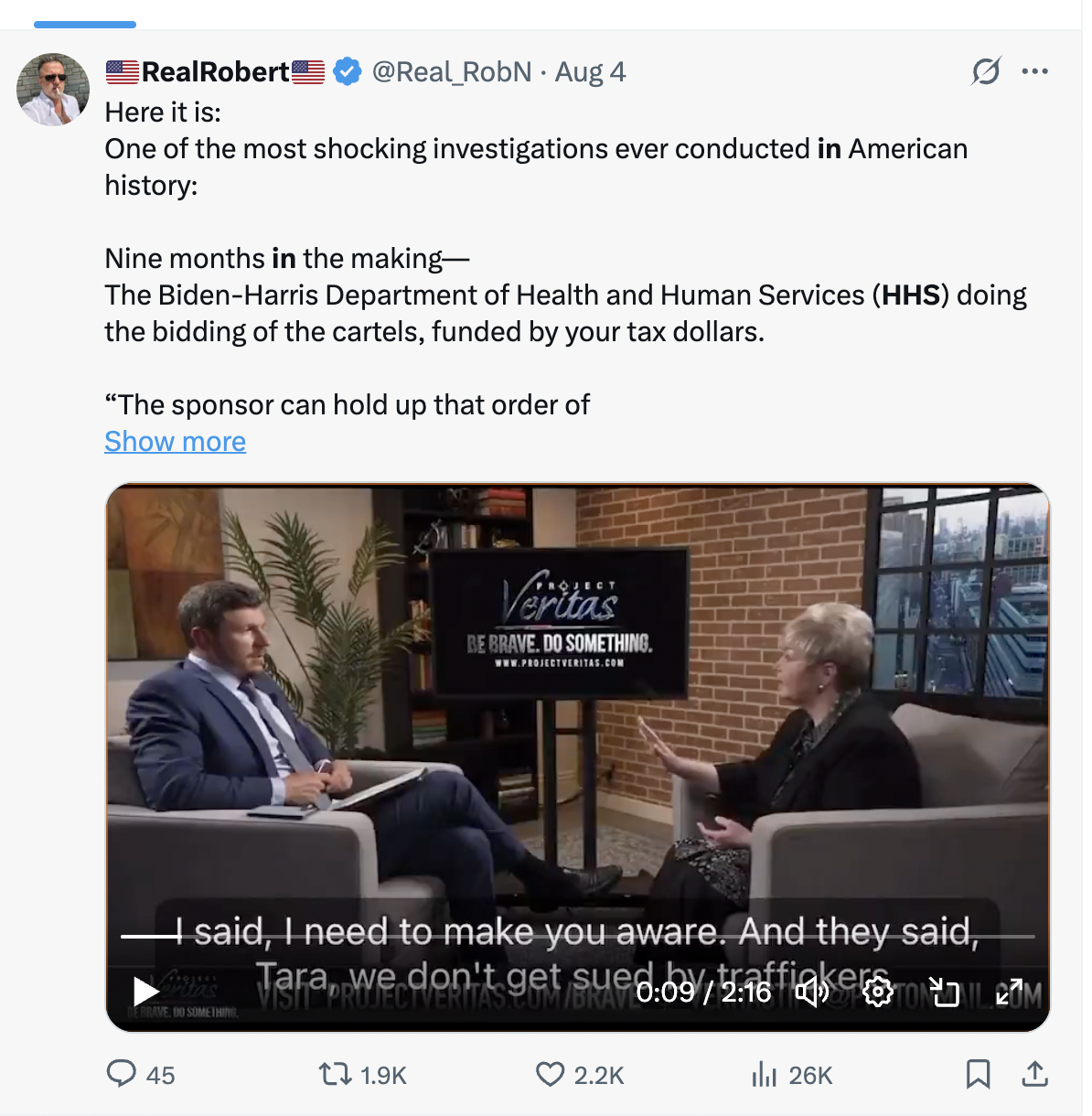Open the tweet's more options menu
1092x1116 pixels.
point(1035,71)
